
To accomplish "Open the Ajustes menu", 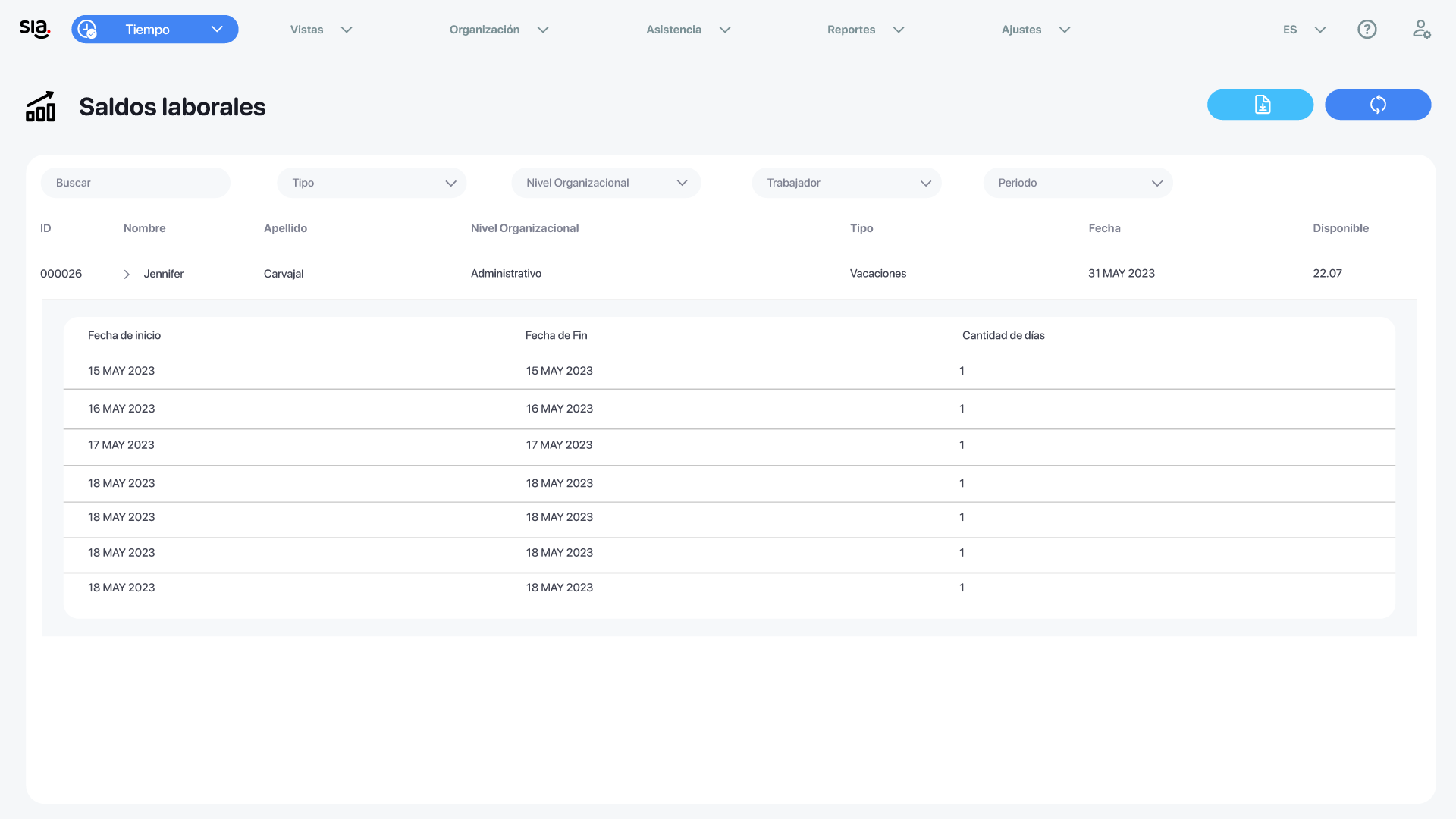I will (1035, 30).
